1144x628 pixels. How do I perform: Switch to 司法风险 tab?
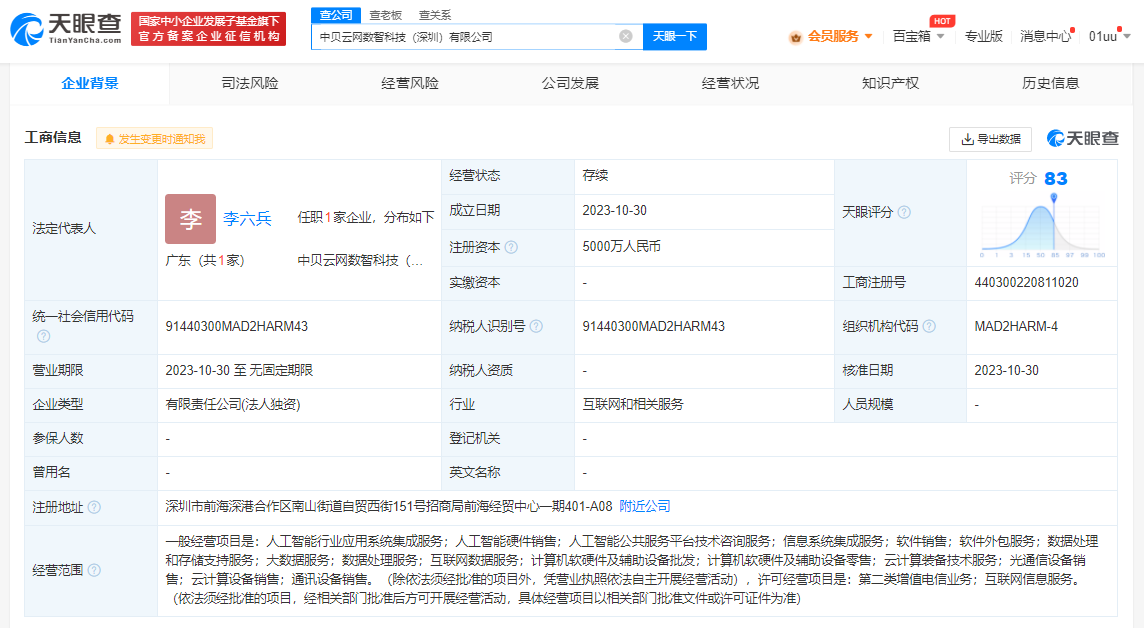[x=250, y=83]
